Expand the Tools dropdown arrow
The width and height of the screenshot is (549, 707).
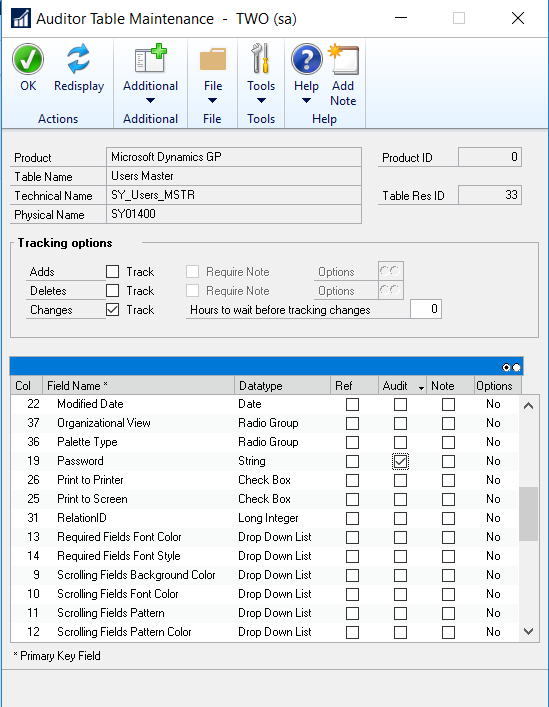click(261, 101)
